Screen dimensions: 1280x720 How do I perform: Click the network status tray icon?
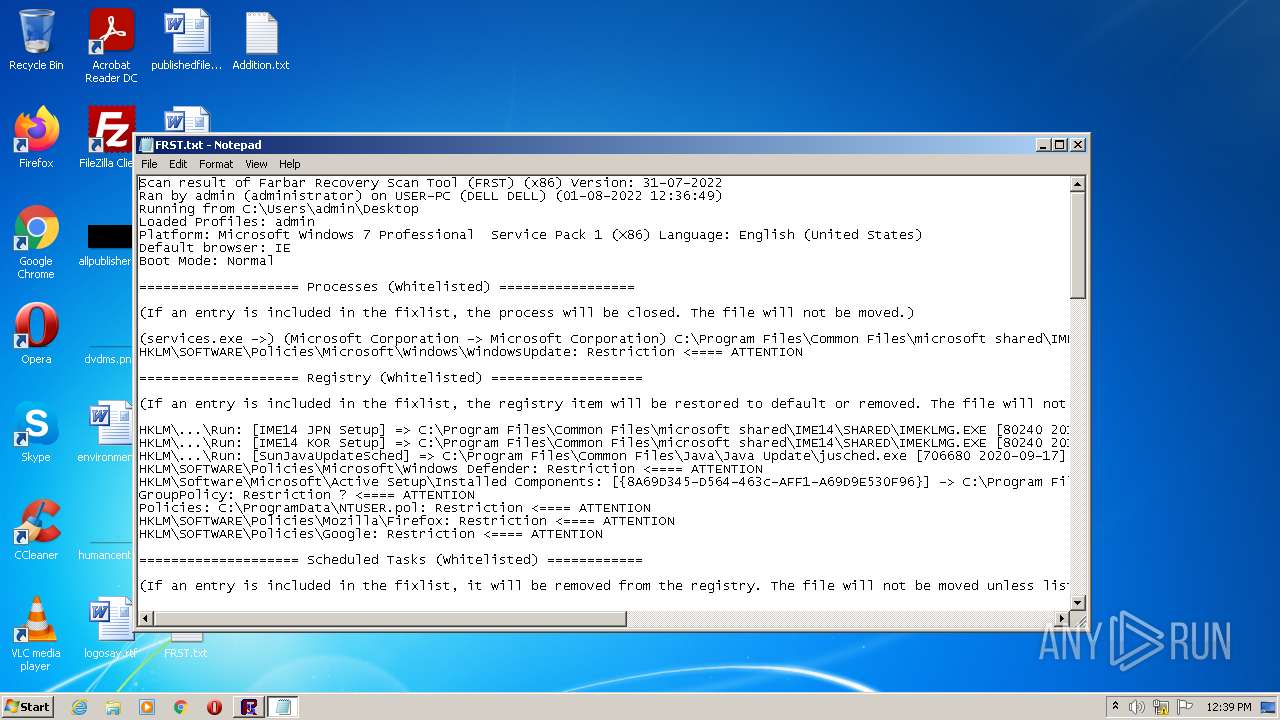[x=1161, y=707]
